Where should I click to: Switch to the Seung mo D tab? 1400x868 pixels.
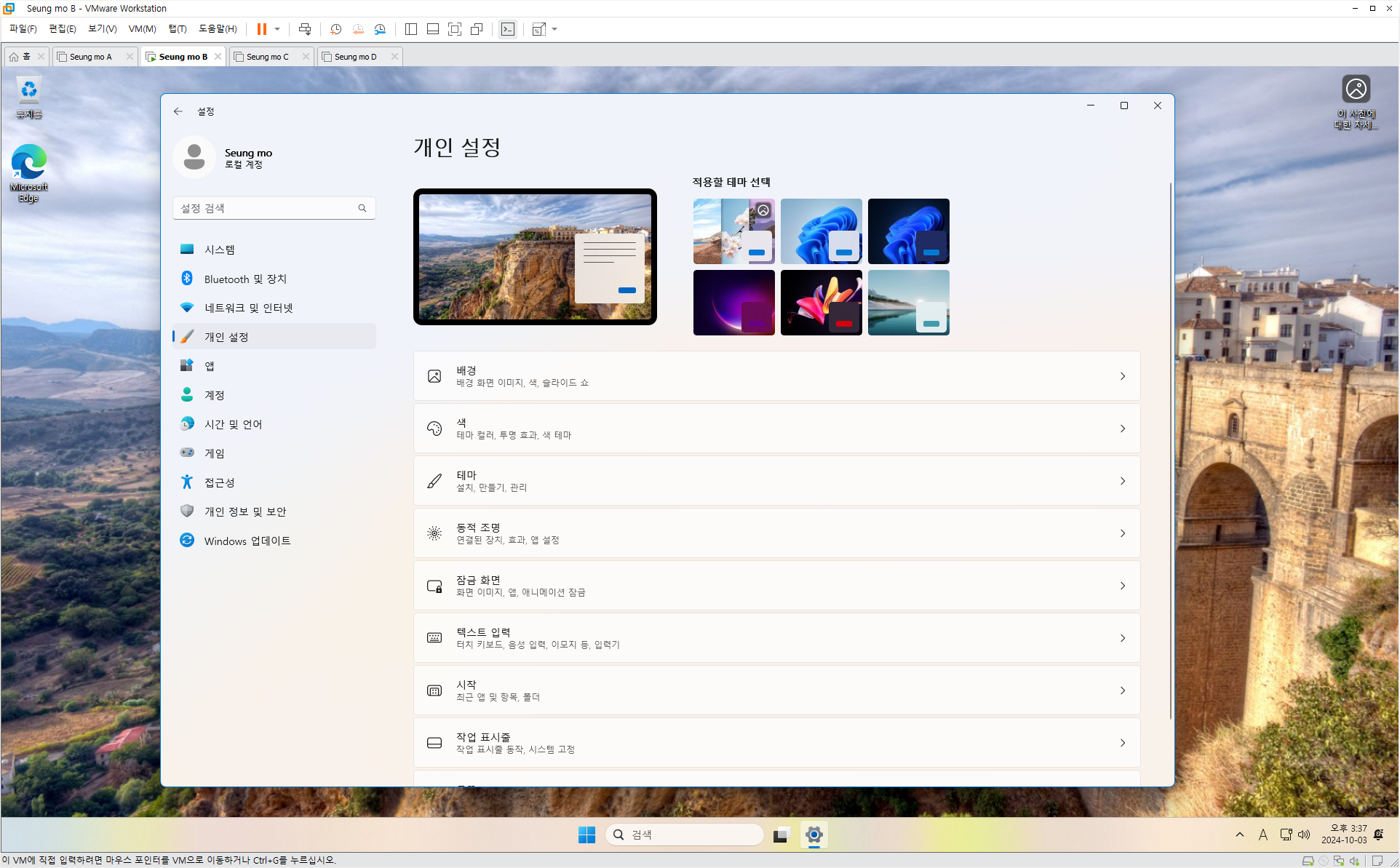pos(354,56)
